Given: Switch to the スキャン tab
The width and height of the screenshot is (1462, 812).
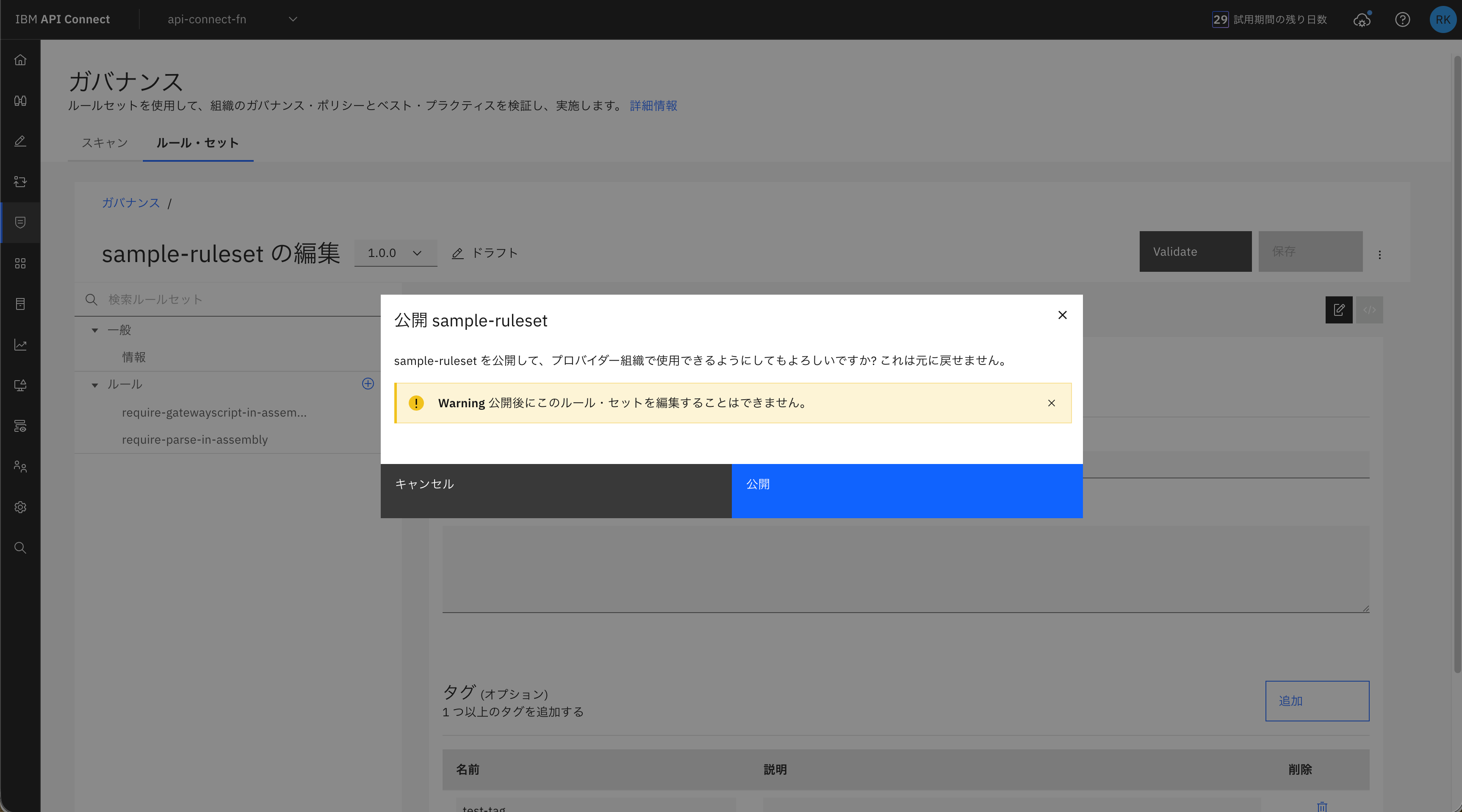Looking at the screenshot, I should [105, 143].
